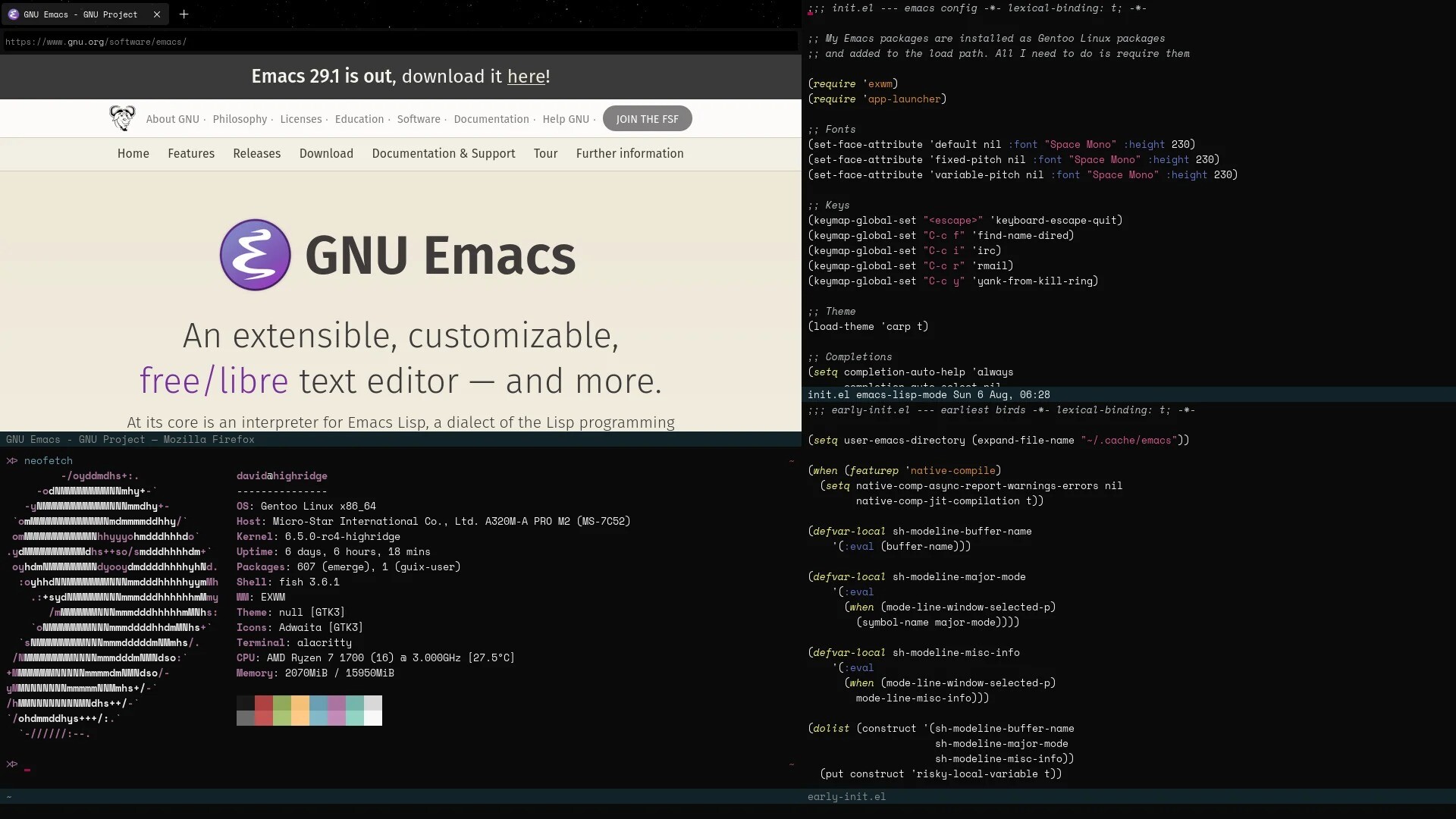The image size is (1456, 819).
Task: Open a new browser tab with plus icon
Action: (x=184, y=14)
